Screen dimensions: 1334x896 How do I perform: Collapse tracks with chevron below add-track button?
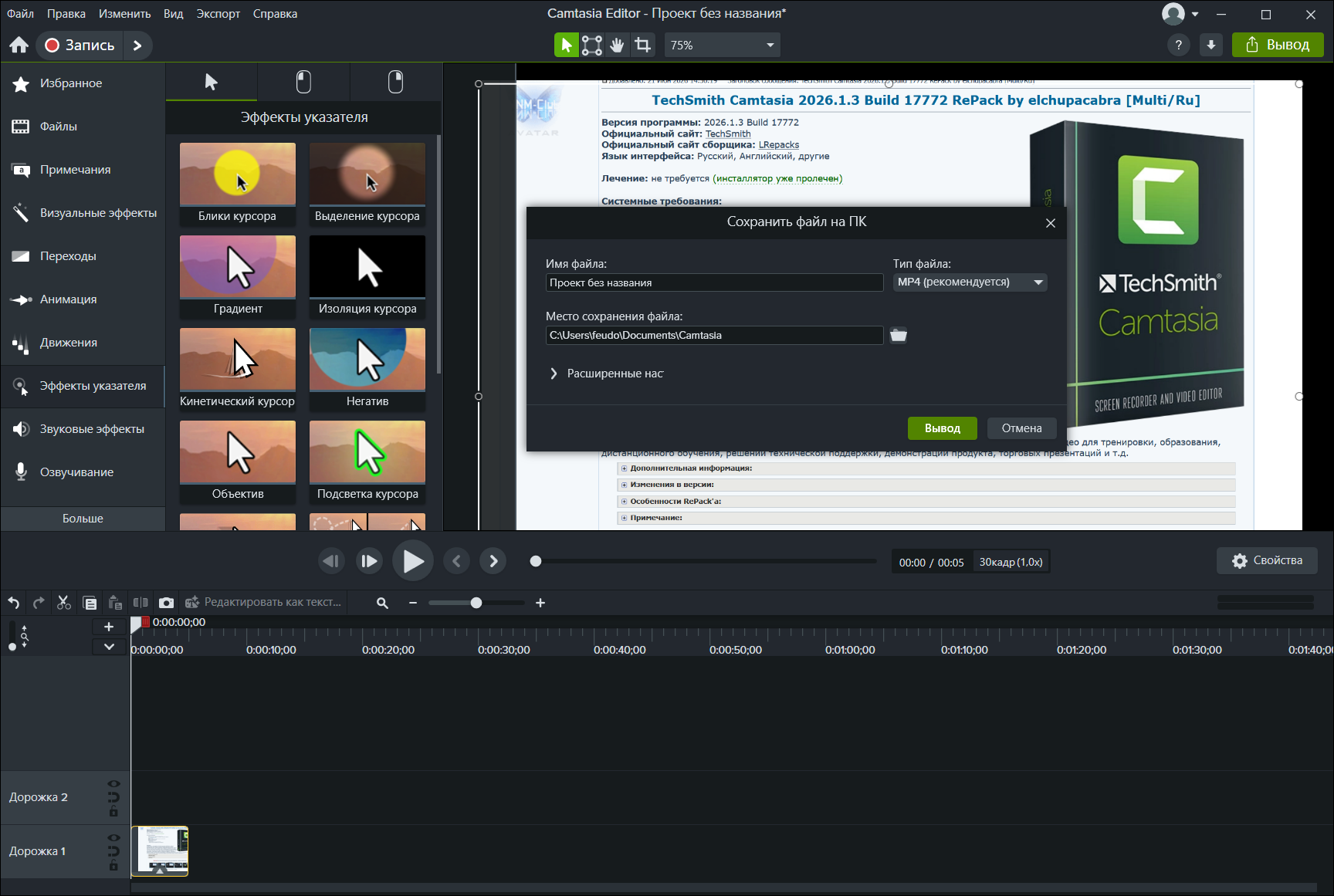[x=109, y=647]
